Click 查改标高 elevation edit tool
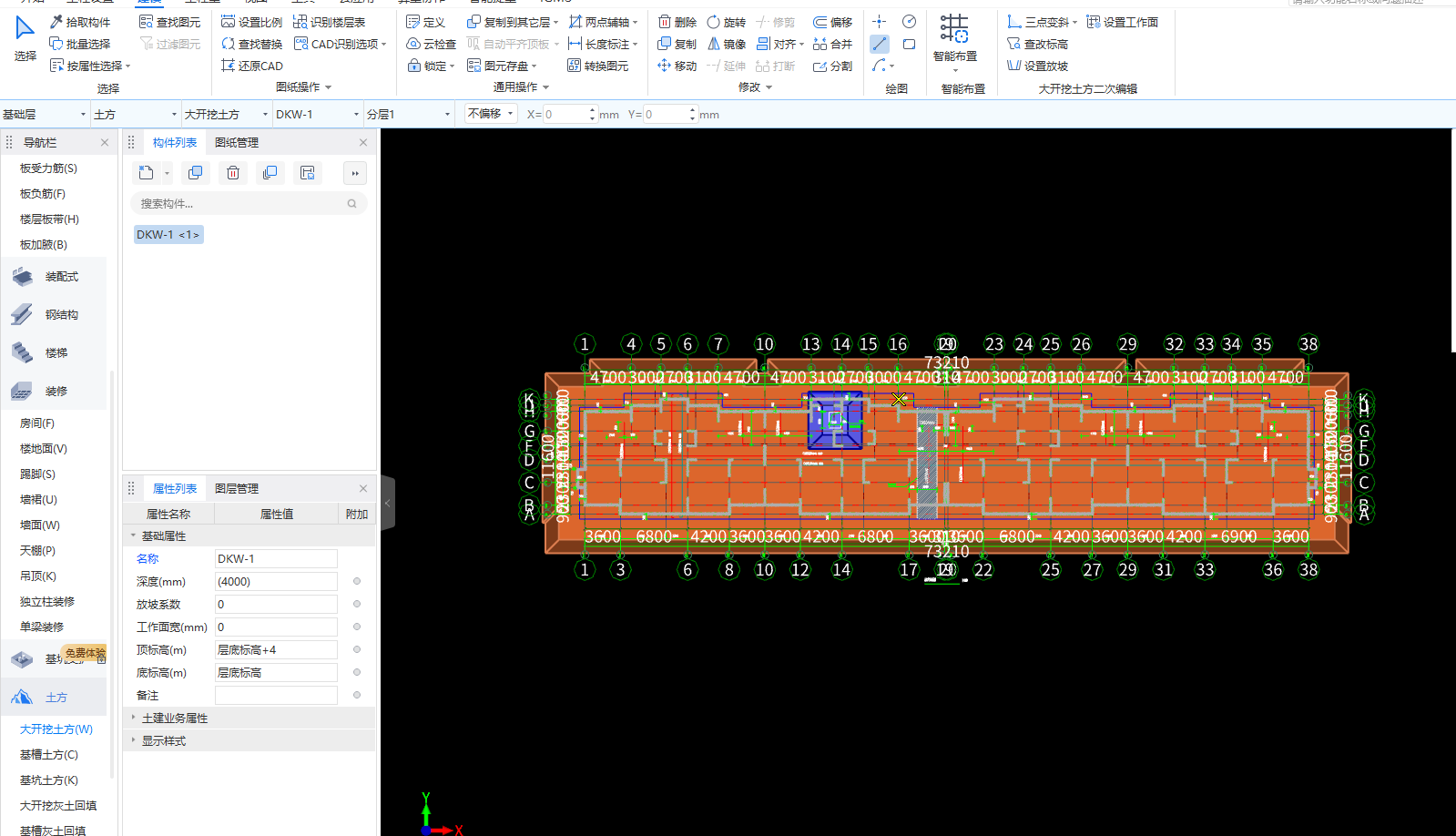The image size is (1456, 836). 1037,44
